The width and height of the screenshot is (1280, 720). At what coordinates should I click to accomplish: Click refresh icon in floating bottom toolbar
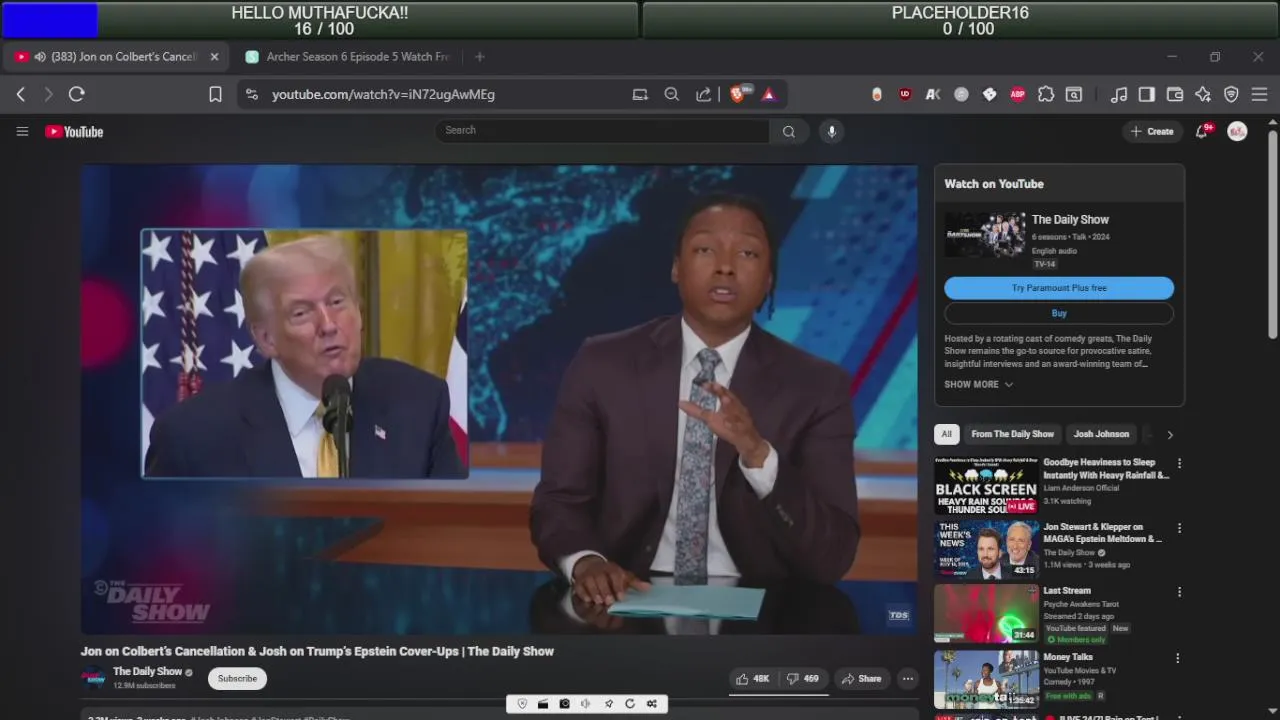(x=630, y=704)
